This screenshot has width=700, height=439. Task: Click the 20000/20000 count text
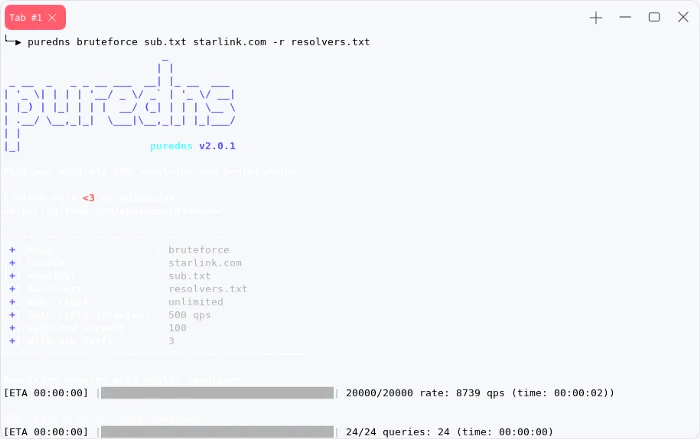379,393
